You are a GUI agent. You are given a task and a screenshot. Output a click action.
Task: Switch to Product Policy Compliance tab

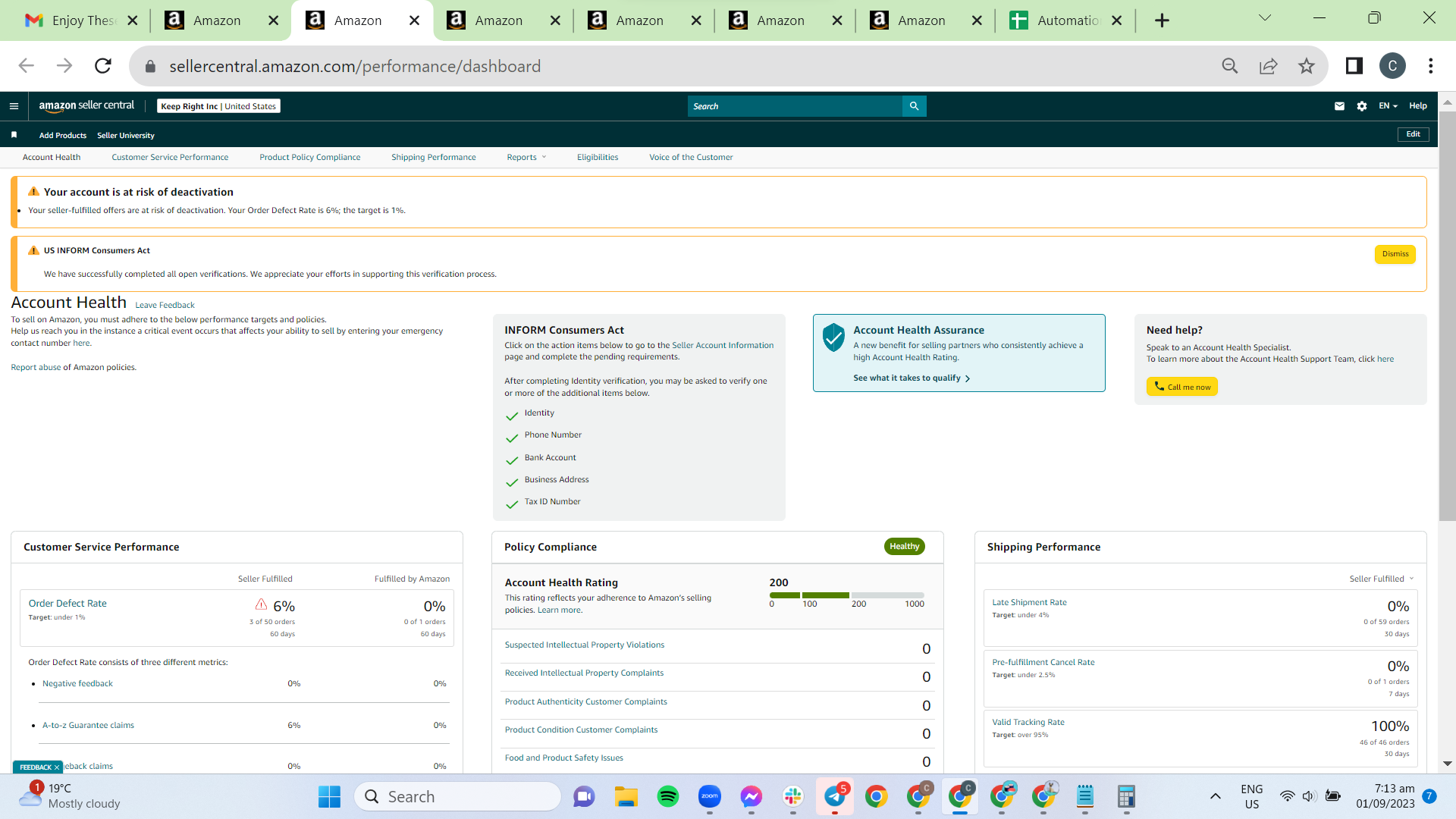coord(310,157)
